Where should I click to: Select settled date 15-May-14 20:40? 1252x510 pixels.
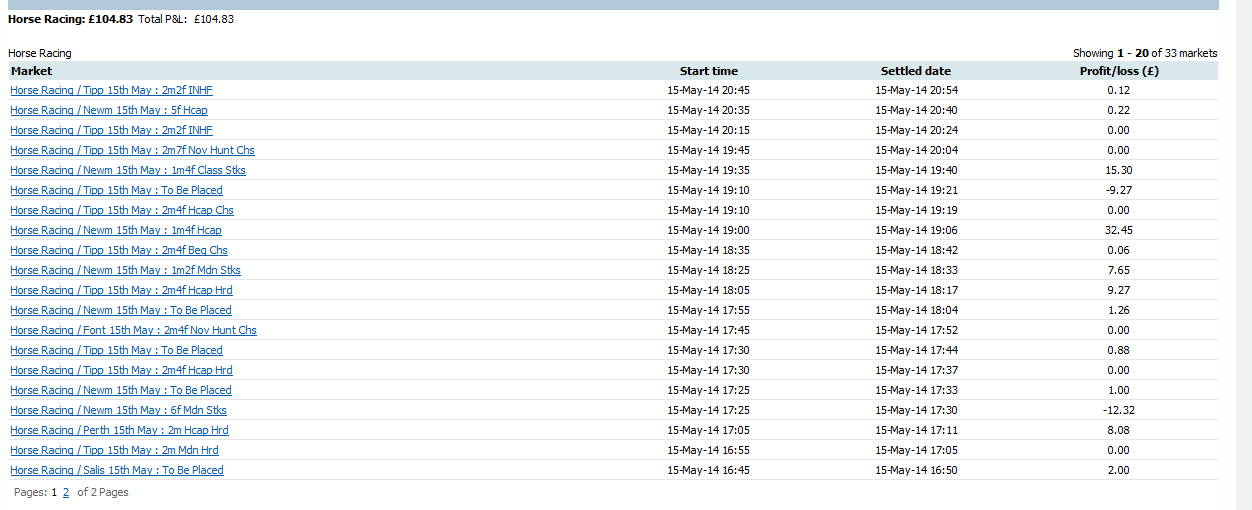click(x=916, y=110)
